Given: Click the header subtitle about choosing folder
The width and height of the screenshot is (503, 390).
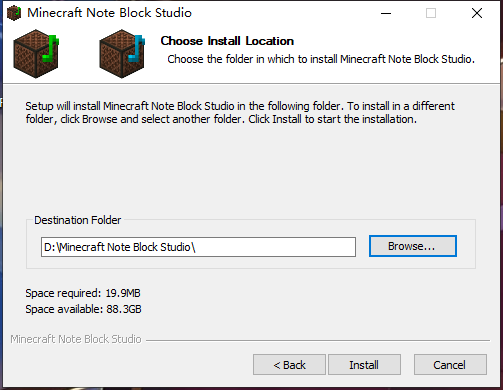Looking at the screenshot, I should click(321, 59).
